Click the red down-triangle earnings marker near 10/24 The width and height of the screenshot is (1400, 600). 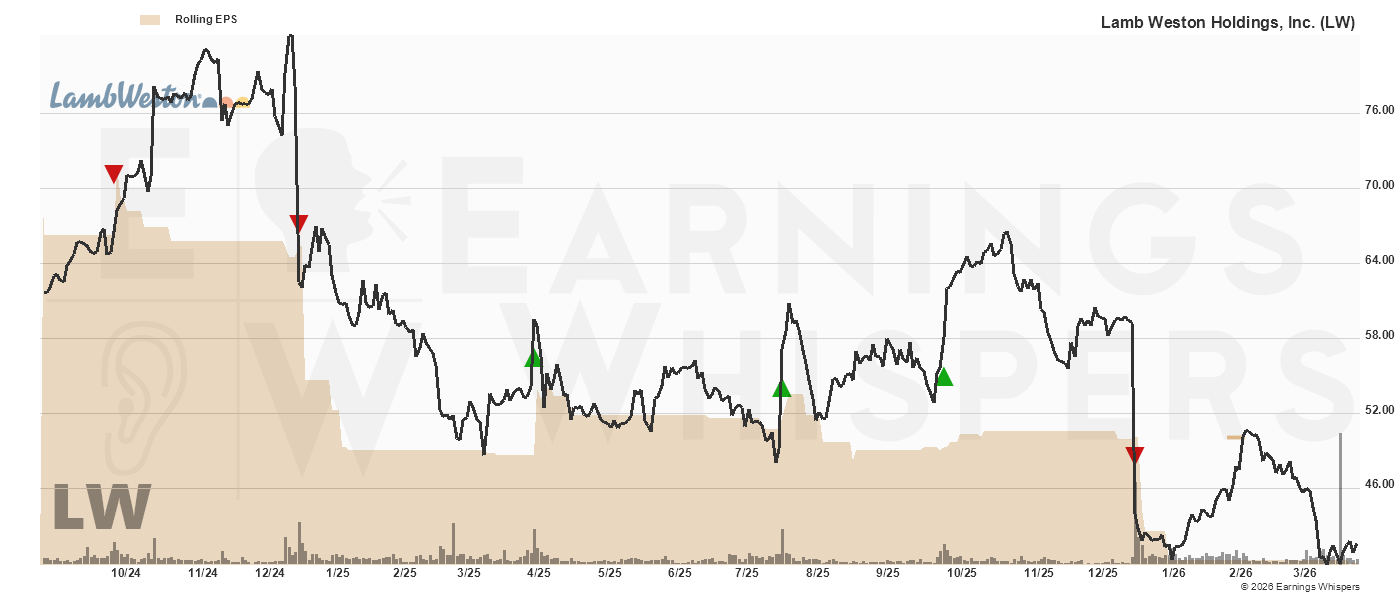114,174
